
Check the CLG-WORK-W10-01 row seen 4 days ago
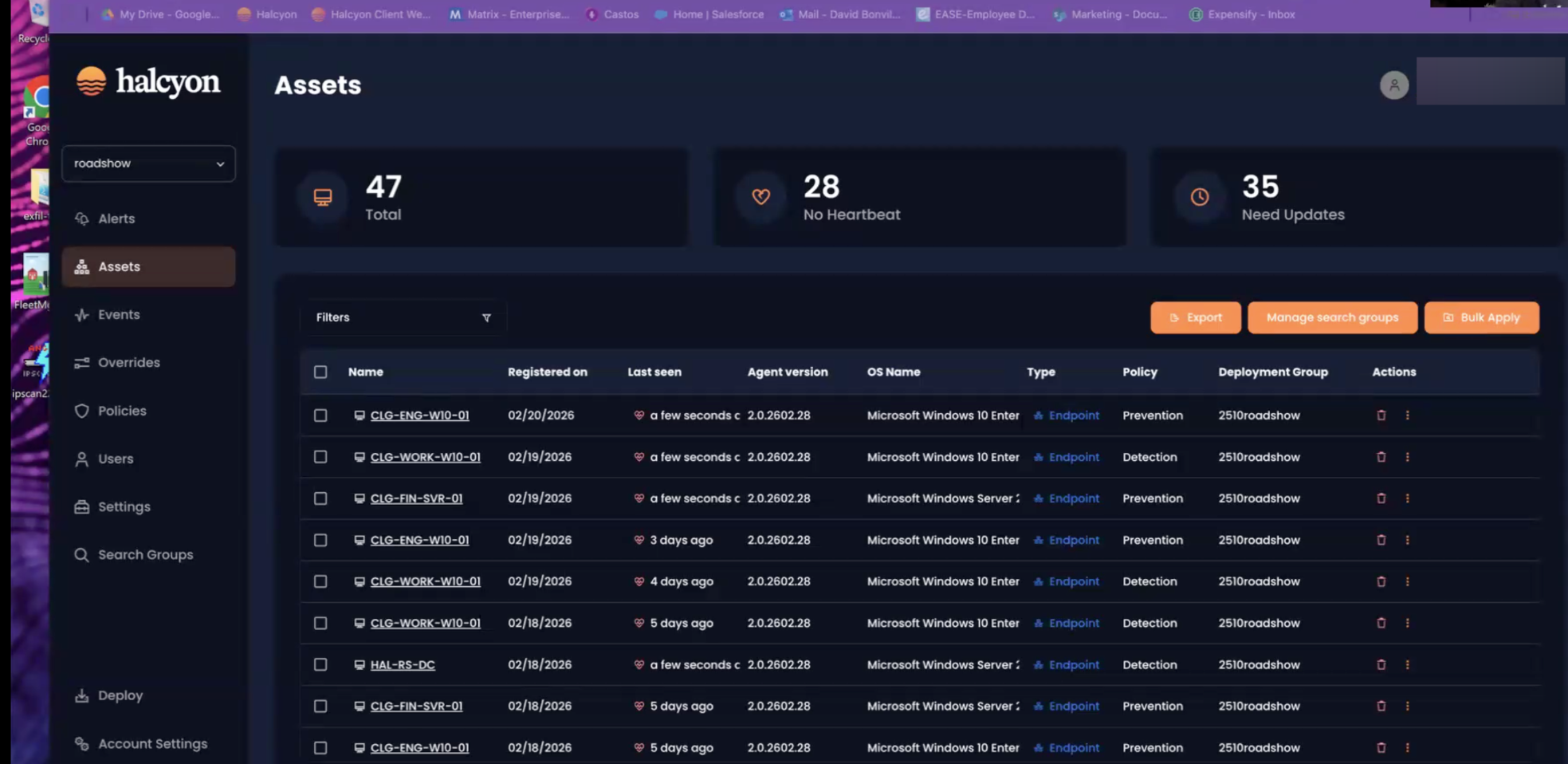pos(320,581)
